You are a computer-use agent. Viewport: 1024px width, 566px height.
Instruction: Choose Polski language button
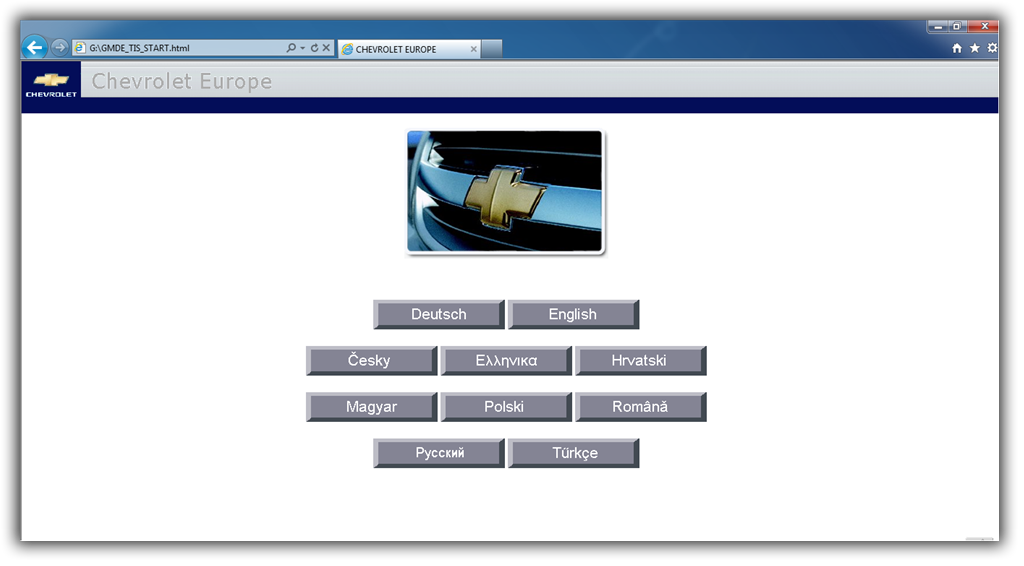(506, 407)
